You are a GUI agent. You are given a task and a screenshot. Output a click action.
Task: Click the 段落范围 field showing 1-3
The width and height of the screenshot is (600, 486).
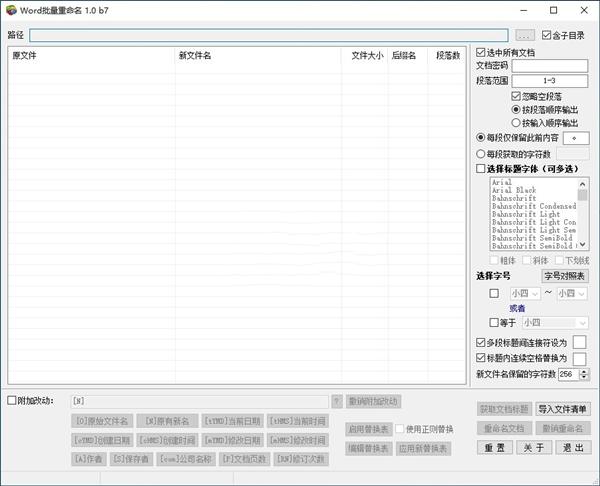pyautogui.click(x=549, y=81)
